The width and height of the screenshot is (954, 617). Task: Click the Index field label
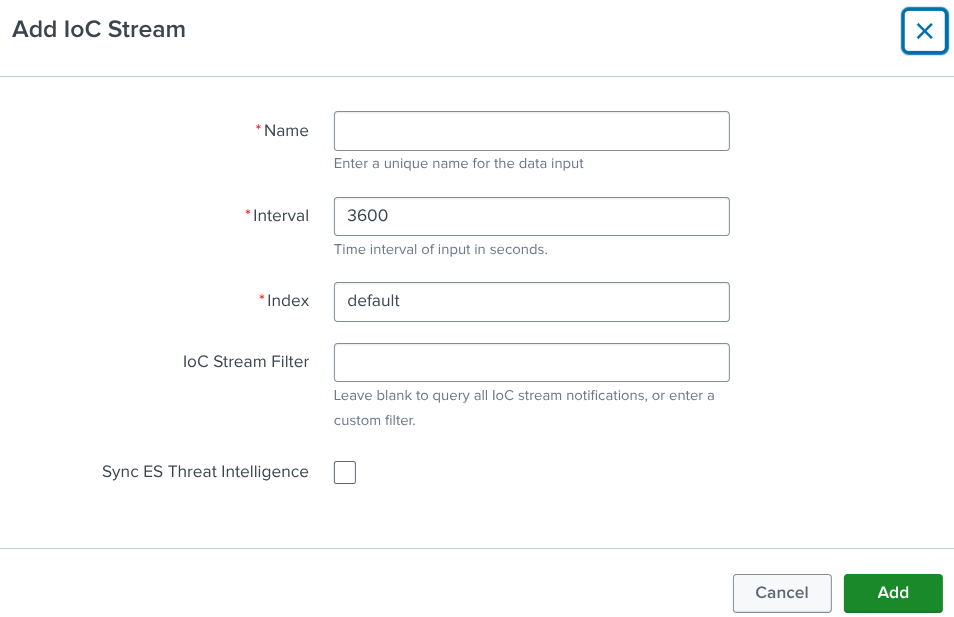pos(288,301)
